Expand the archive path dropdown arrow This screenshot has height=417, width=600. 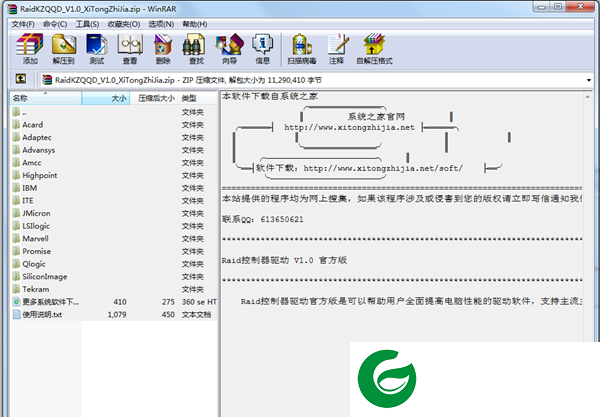(x=589, y=80)
